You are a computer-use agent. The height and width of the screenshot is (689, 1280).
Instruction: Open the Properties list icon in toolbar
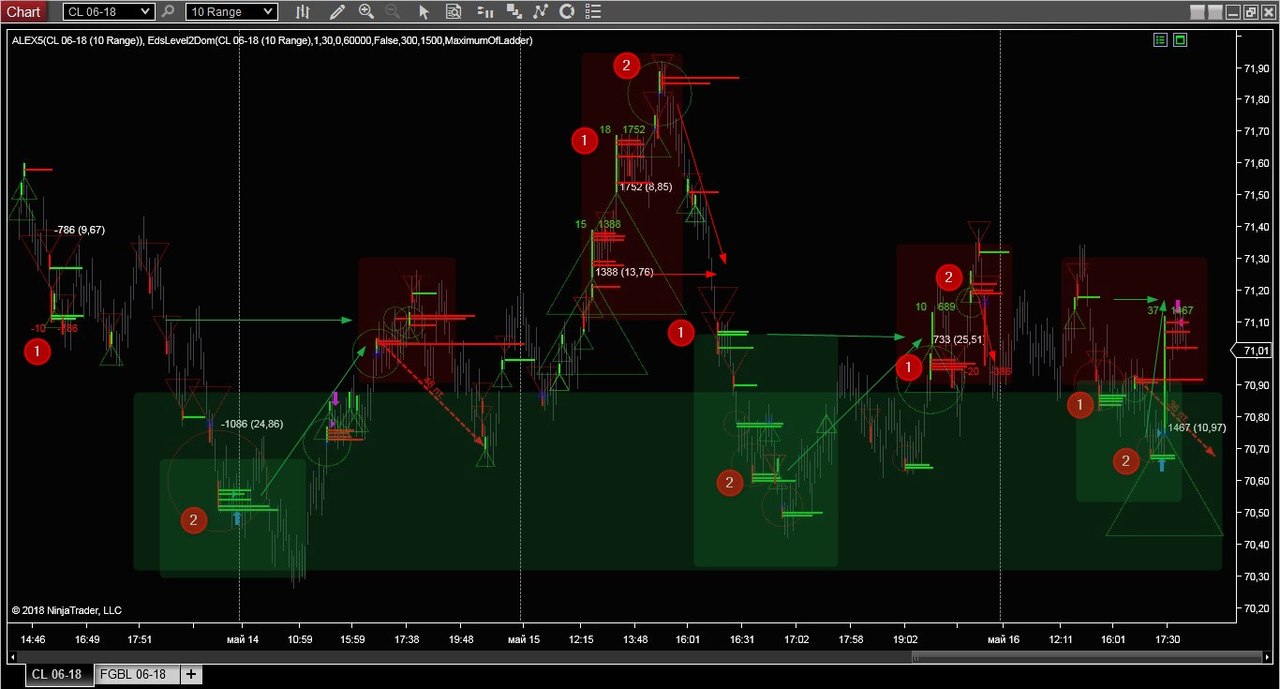[x=594, y=12]
